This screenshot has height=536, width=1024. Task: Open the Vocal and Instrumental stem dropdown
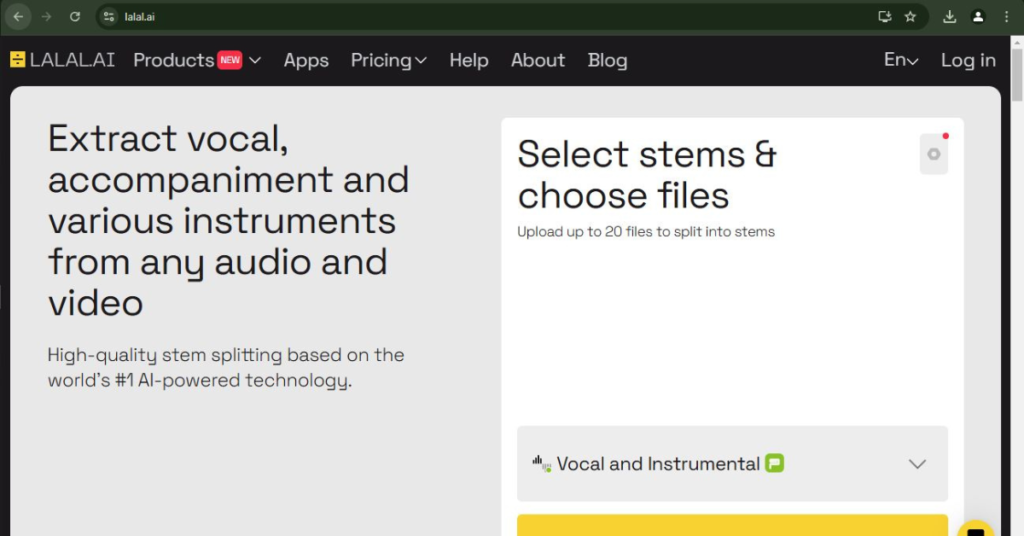[732, 464]
